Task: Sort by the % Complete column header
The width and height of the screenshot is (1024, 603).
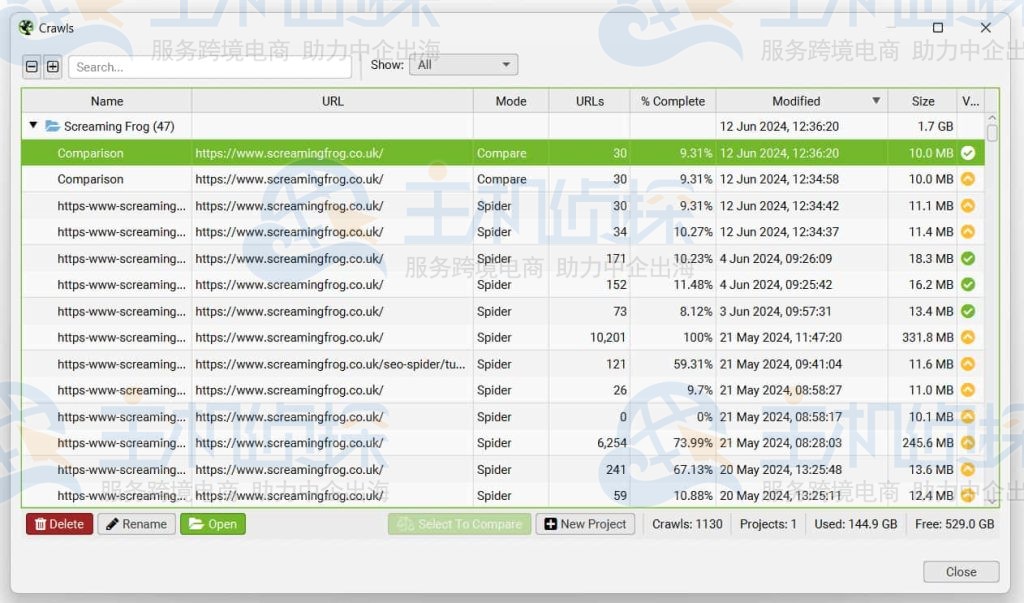Action: pos(672,101)
